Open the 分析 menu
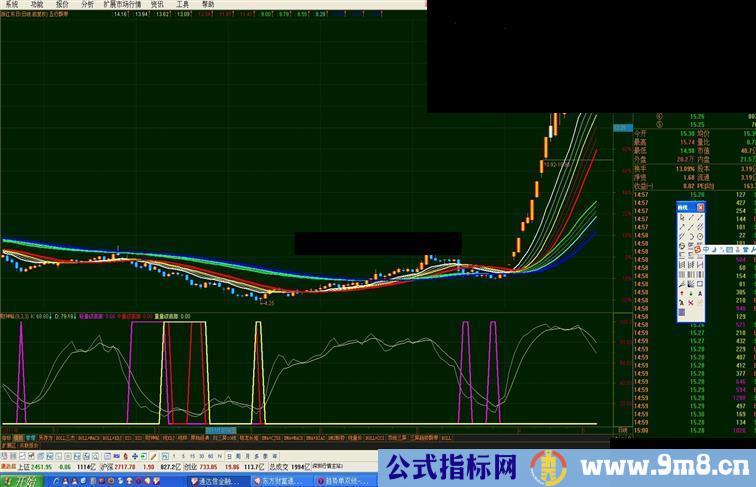756x487 pixels. 88,4
